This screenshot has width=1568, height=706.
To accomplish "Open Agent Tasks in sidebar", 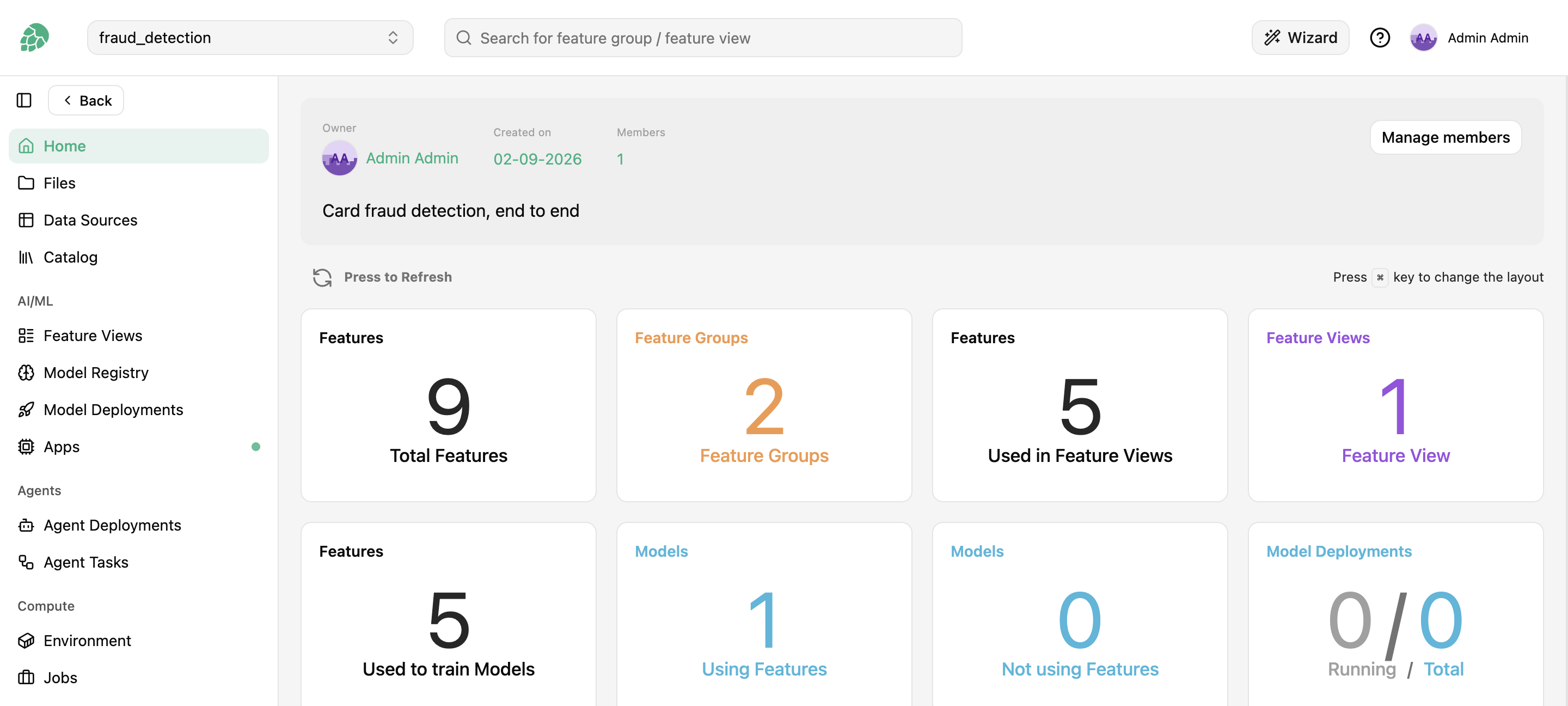I will [x=139, y=563].
